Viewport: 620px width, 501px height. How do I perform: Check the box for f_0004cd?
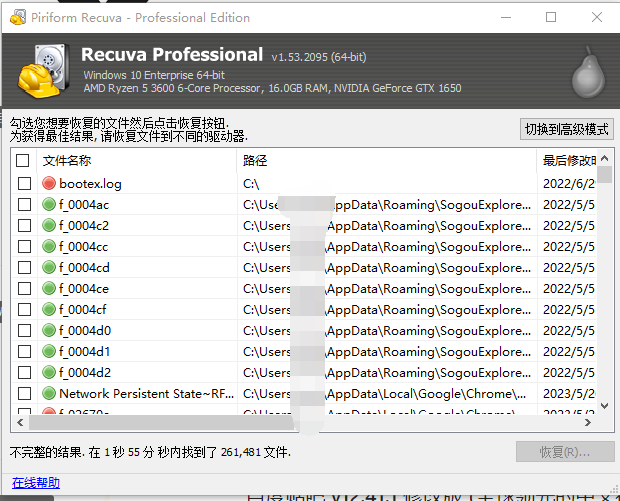click(25, 267)
